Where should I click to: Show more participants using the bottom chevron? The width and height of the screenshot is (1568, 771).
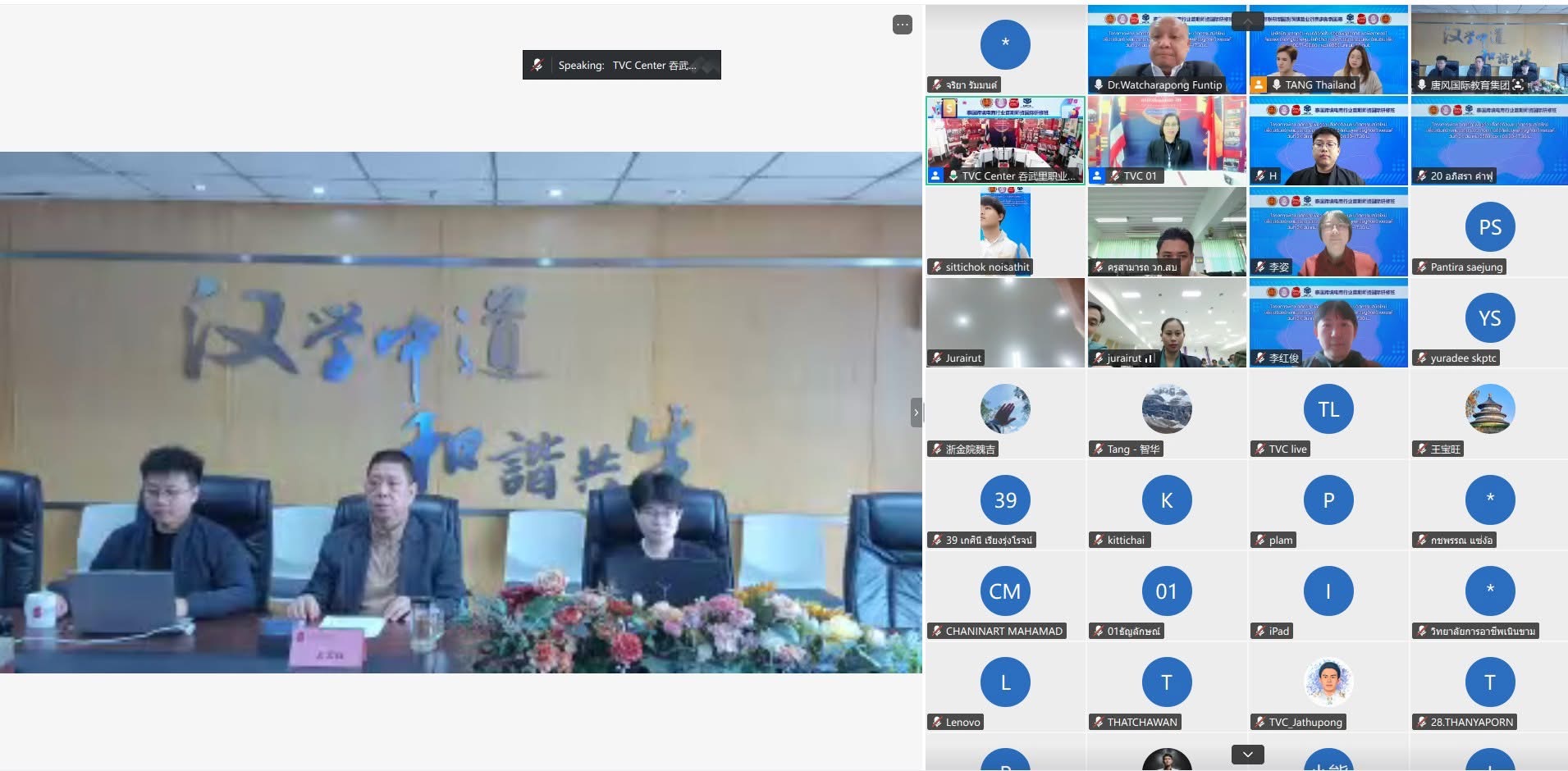[1247, 754]
